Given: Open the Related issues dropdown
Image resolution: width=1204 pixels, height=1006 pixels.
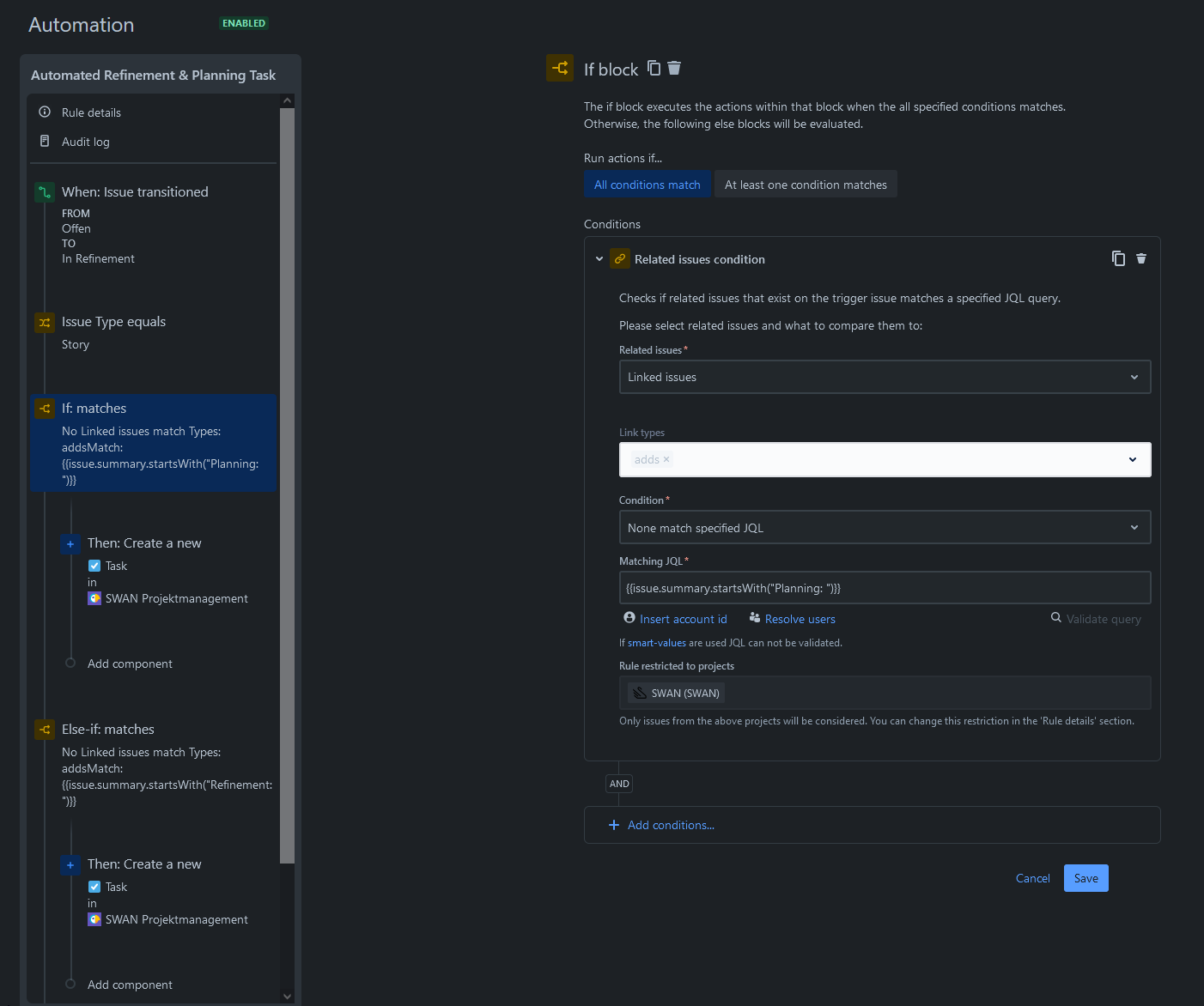Looking at the screenshot, I should tap(885, 377).
